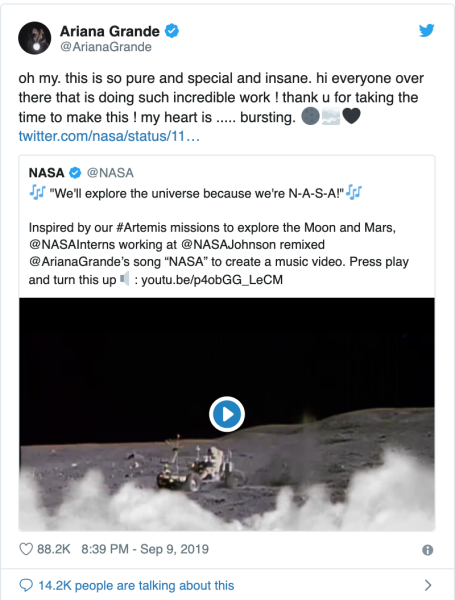Screen dimensions: 455x600
Task: Open the youtu.be/p4obGG_LeCM link
Action: [212, 280]
